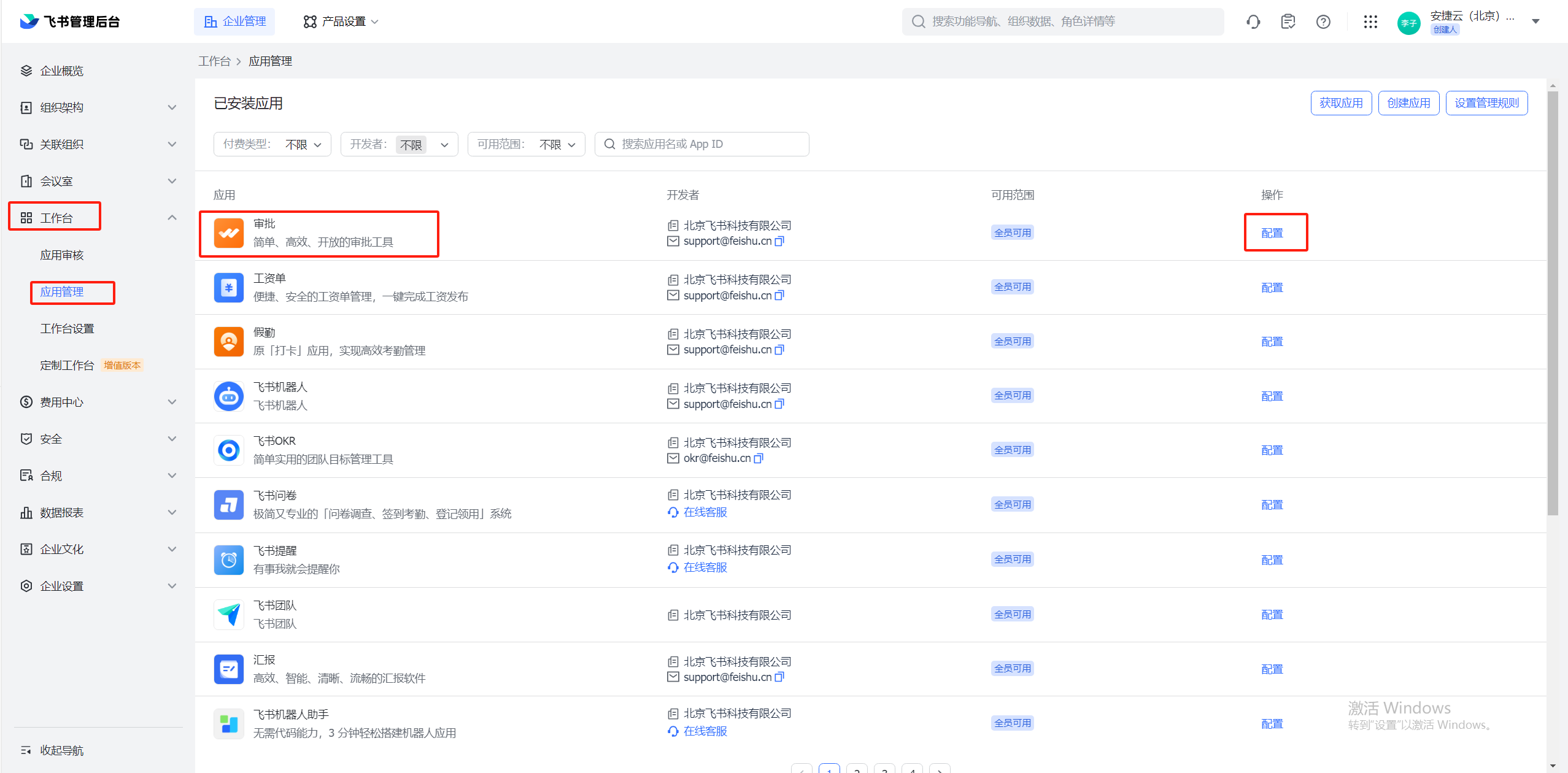1568x773 pixels.
Task: Click the 工资单 app icon
Action: click(x=229, y=287)
